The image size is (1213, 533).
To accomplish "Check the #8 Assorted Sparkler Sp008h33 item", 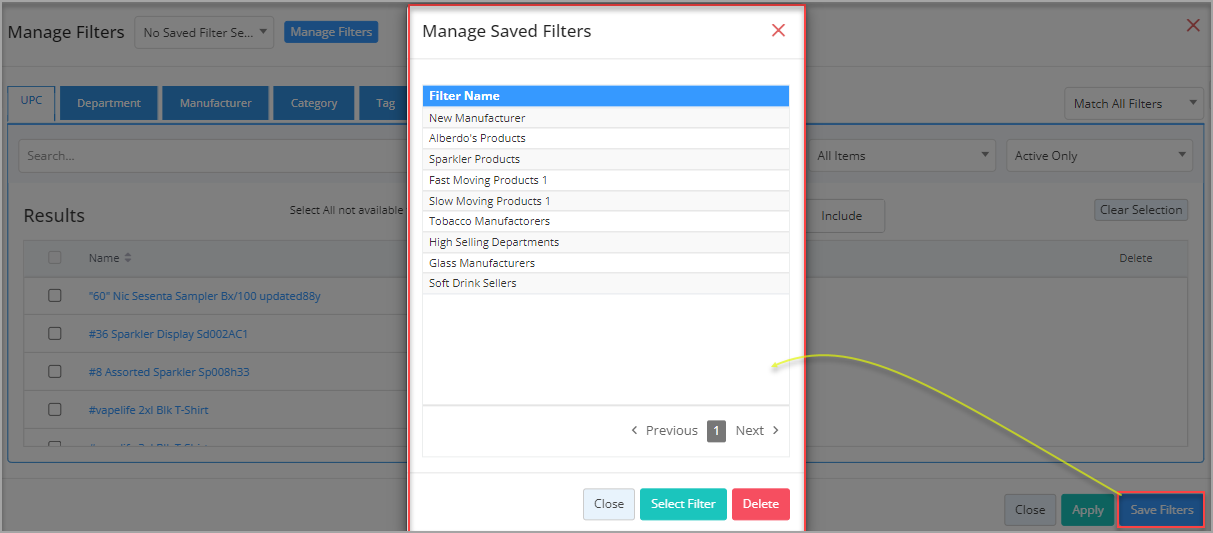I will point(55,372).
